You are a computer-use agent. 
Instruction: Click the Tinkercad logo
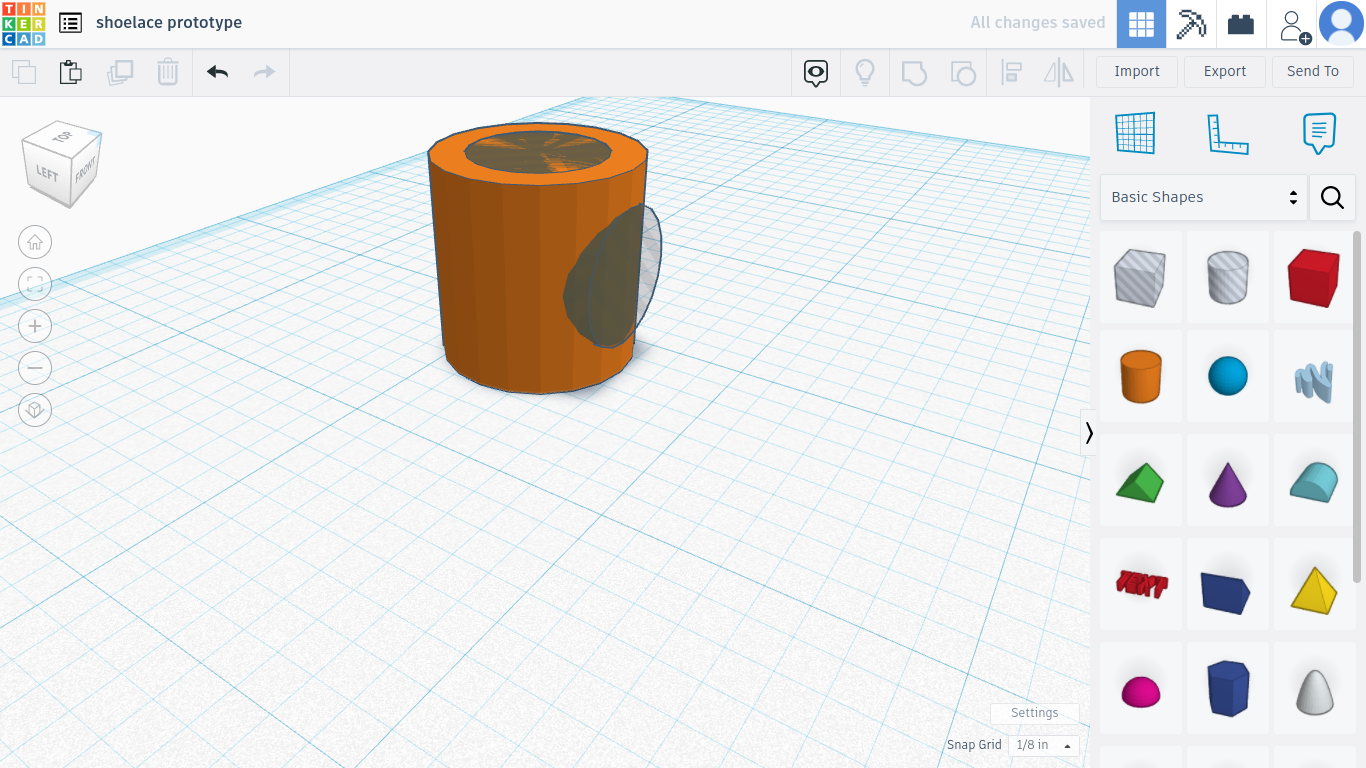[23, 24]
